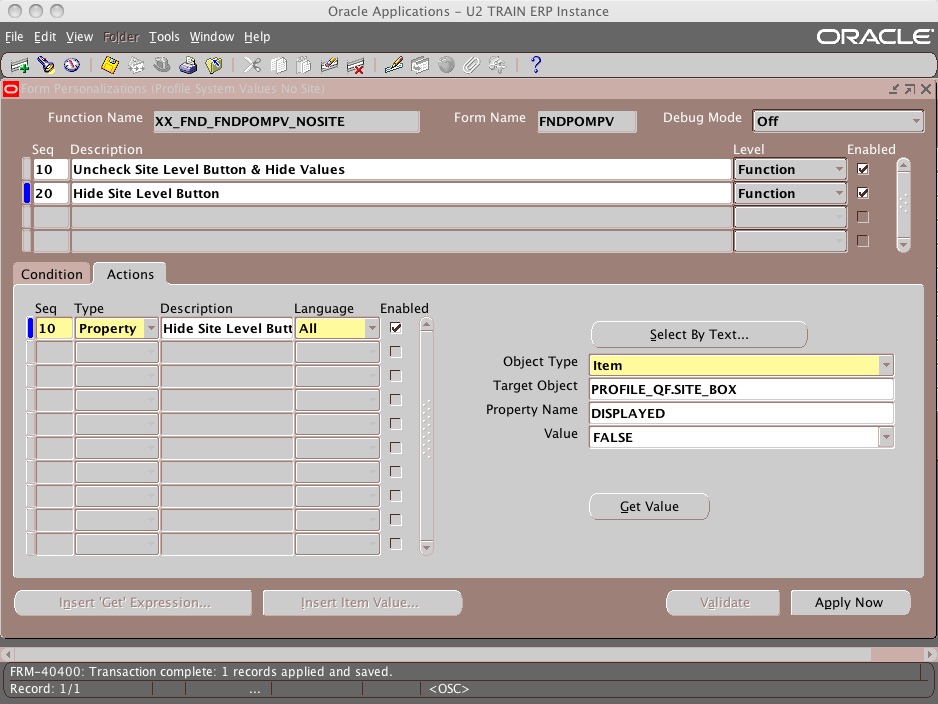Click the horizontal scrollbar right arrow
This screenshot has width=938, height=704.
tap(930, 654)
